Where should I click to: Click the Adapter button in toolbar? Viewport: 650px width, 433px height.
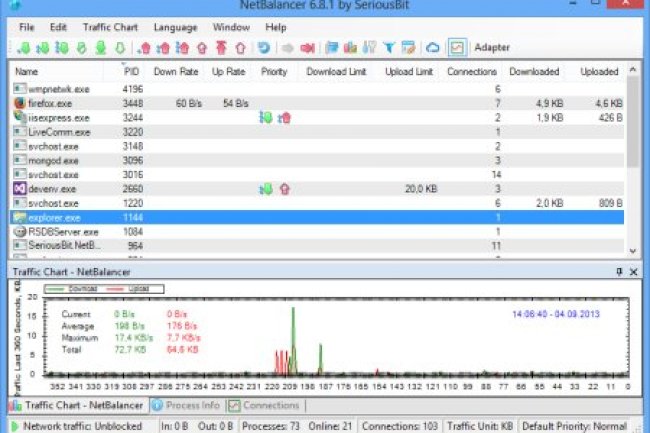(x=491, y=47)
